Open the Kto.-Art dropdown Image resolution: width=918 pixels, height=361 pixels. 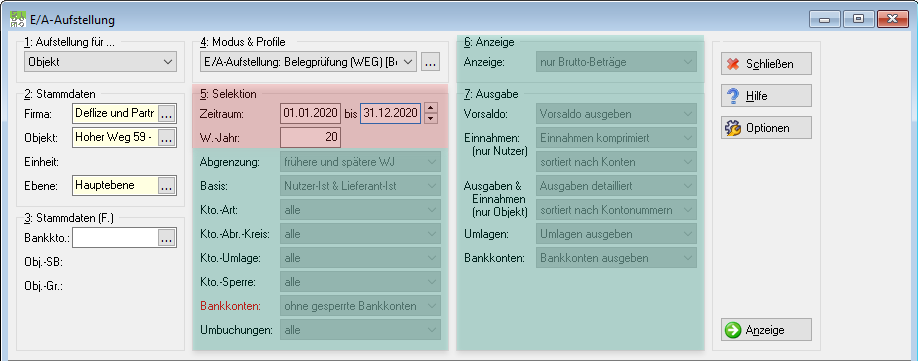(x=360, y=209)
